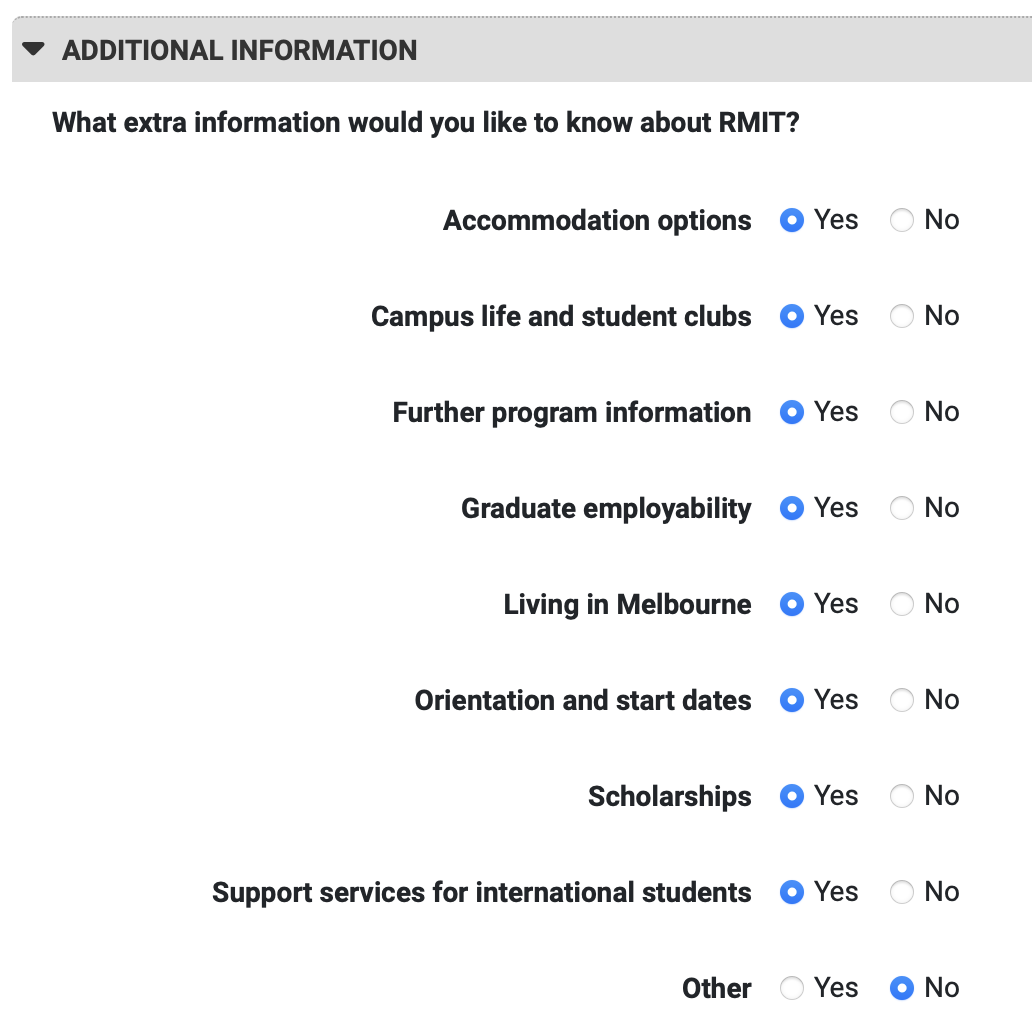This screenshot has height=1030, width=1032.
Task: Select No for Accommodation options
Action: click(x=902, y=220)
